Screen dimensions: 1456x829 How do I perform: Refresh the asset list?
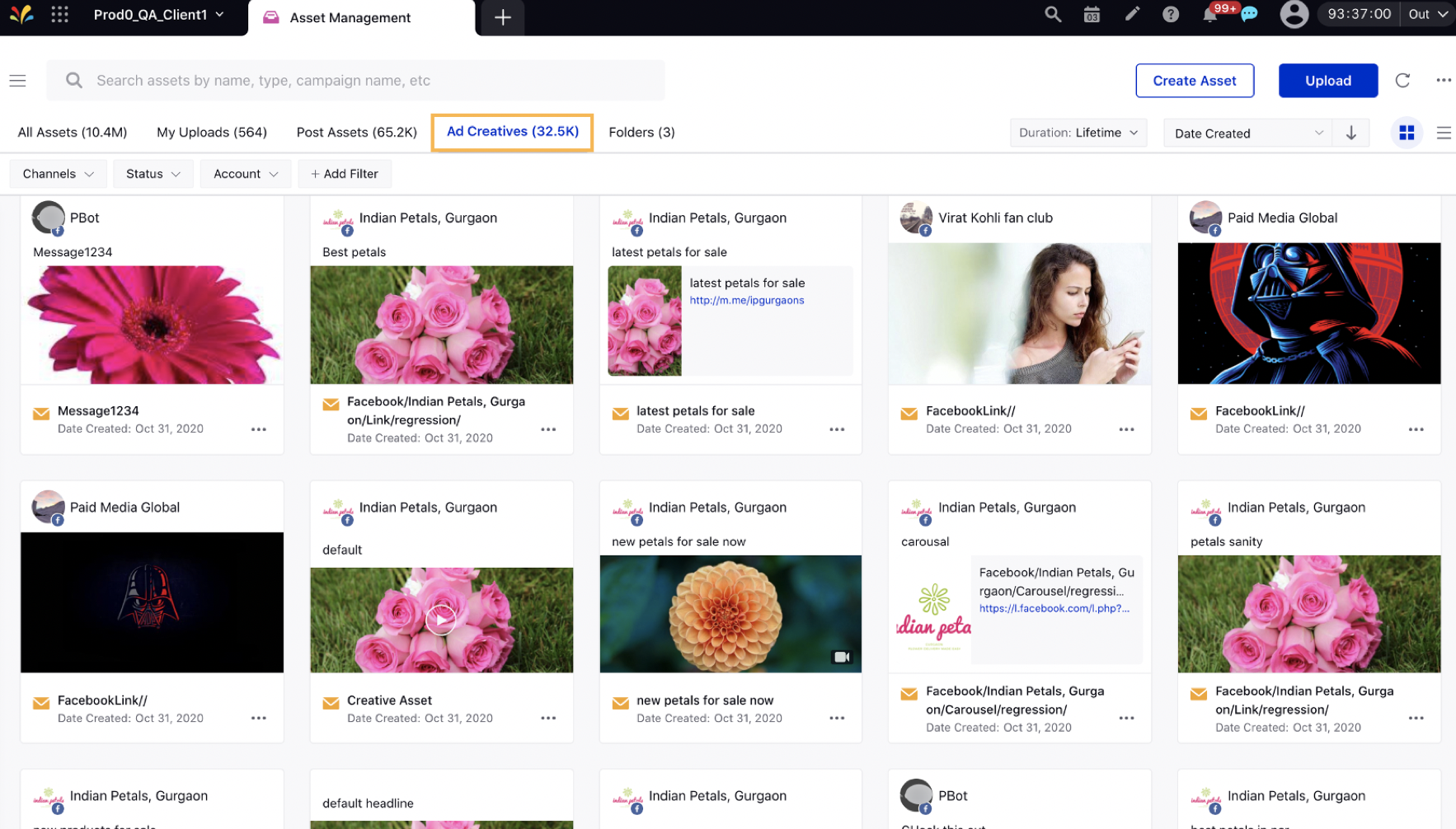(x=1402, y=81)
